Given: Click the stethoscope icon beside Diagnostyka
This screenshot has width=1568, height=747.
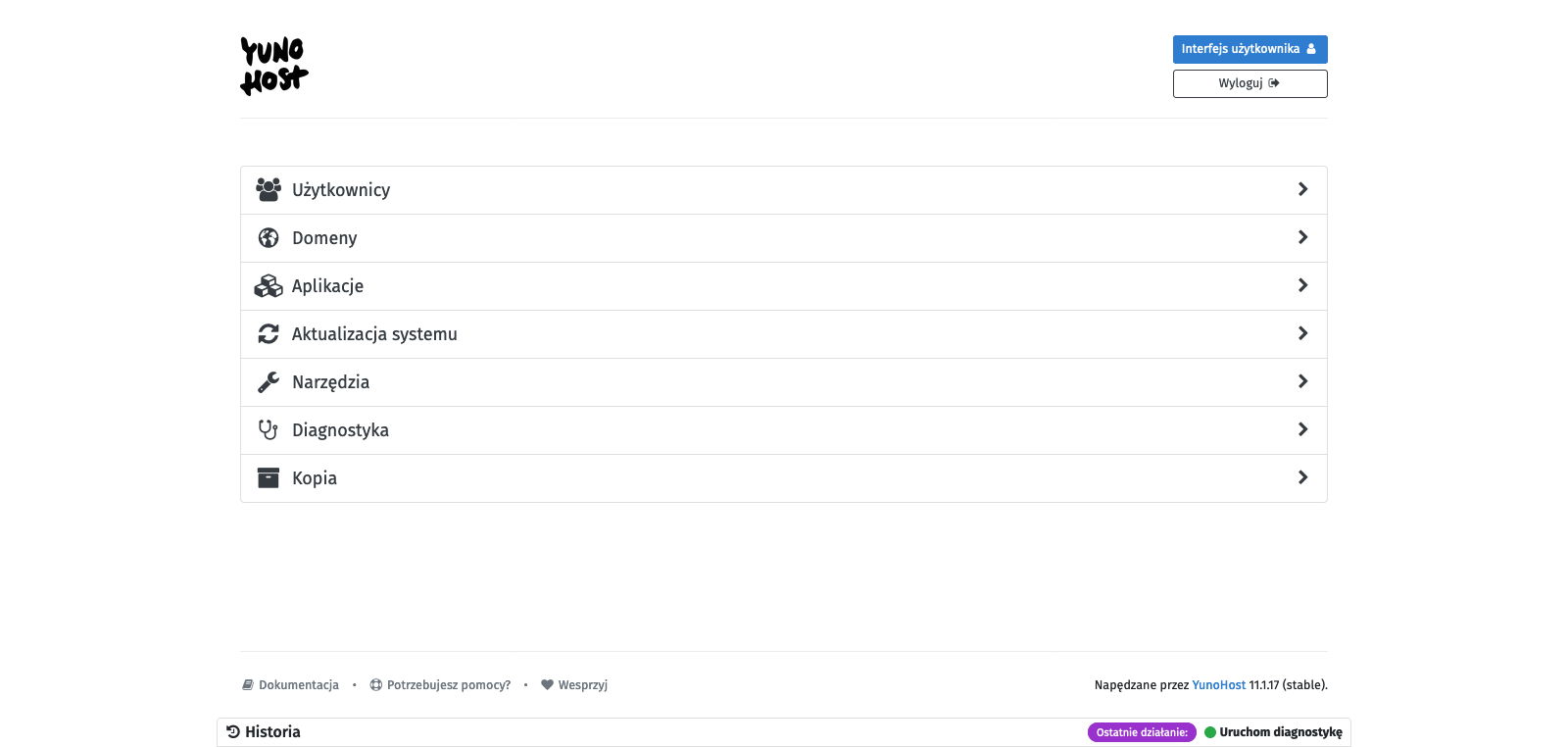Looking at the screenshot, I should pos(269,430).
